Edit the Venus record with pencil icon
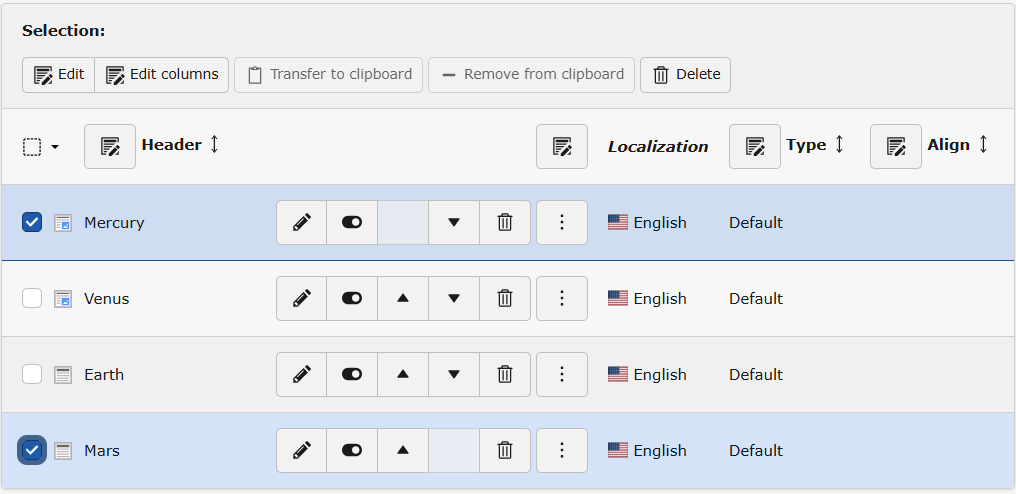 [x=301, y=298]
